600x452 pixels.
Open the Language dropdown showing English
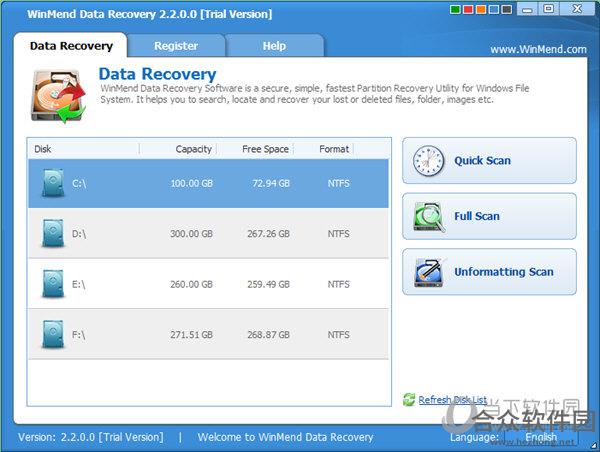point(541,437)
